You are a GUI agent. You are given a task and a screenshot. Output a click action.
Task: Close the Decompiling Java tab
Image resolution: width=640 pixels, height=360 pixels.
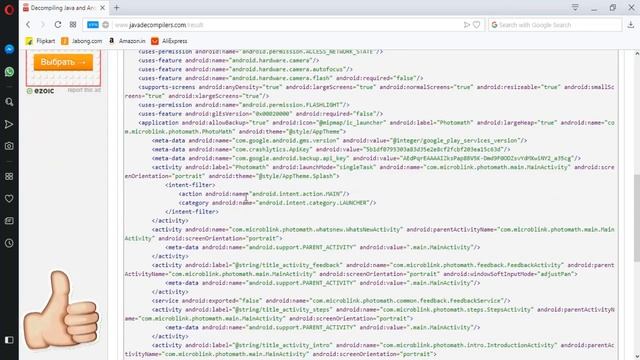point(103,8)
